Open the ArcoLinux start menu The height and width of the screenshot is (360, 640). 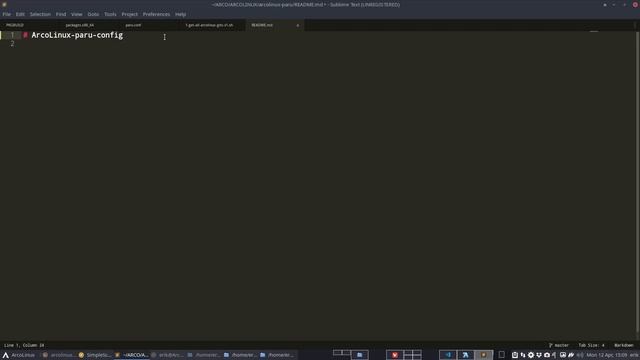pyautogui.click(x=19, y=355)
